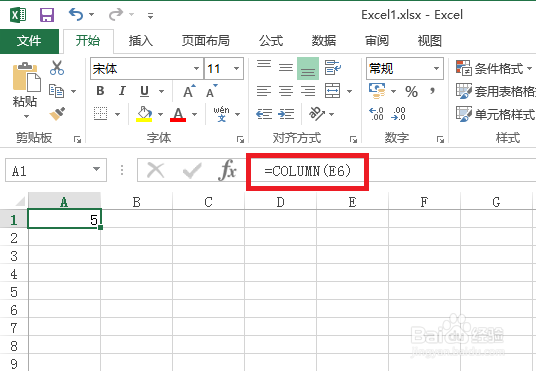Cut selection with the scissors icon
The height and width of the screenshot is (371, 536).
57,68
